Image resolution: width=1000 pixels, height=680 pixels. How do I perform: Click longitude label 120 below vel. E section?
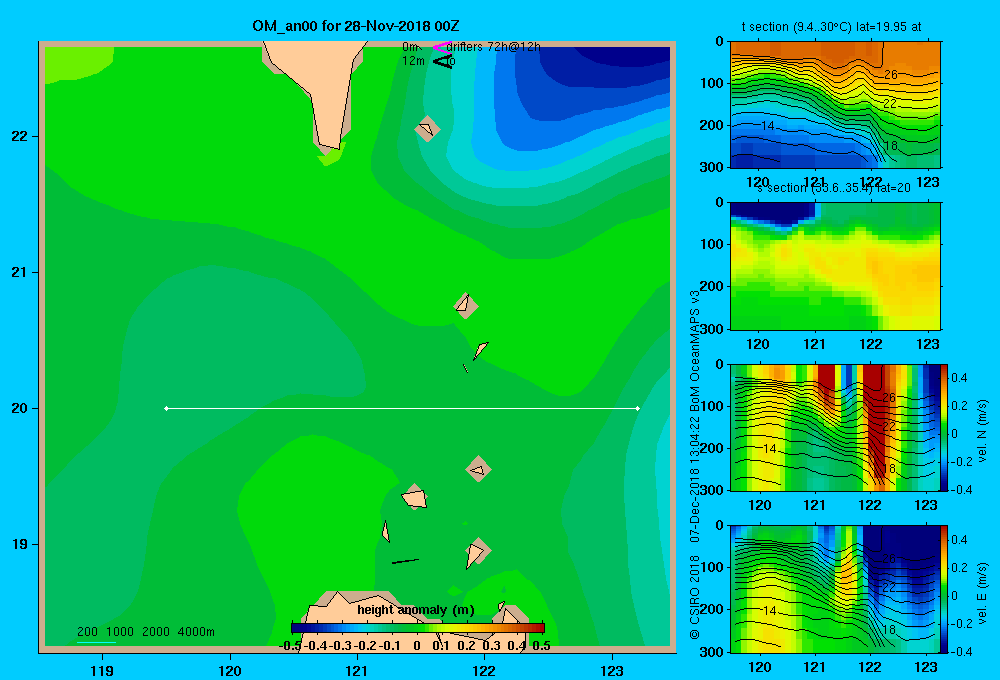[x=759, y=667]
